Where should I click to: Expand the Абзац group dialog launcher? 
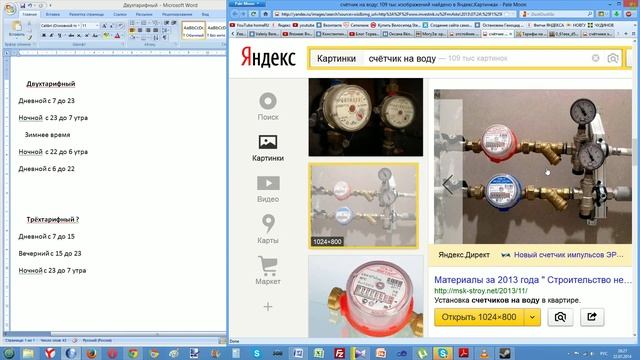coord(177,44)
